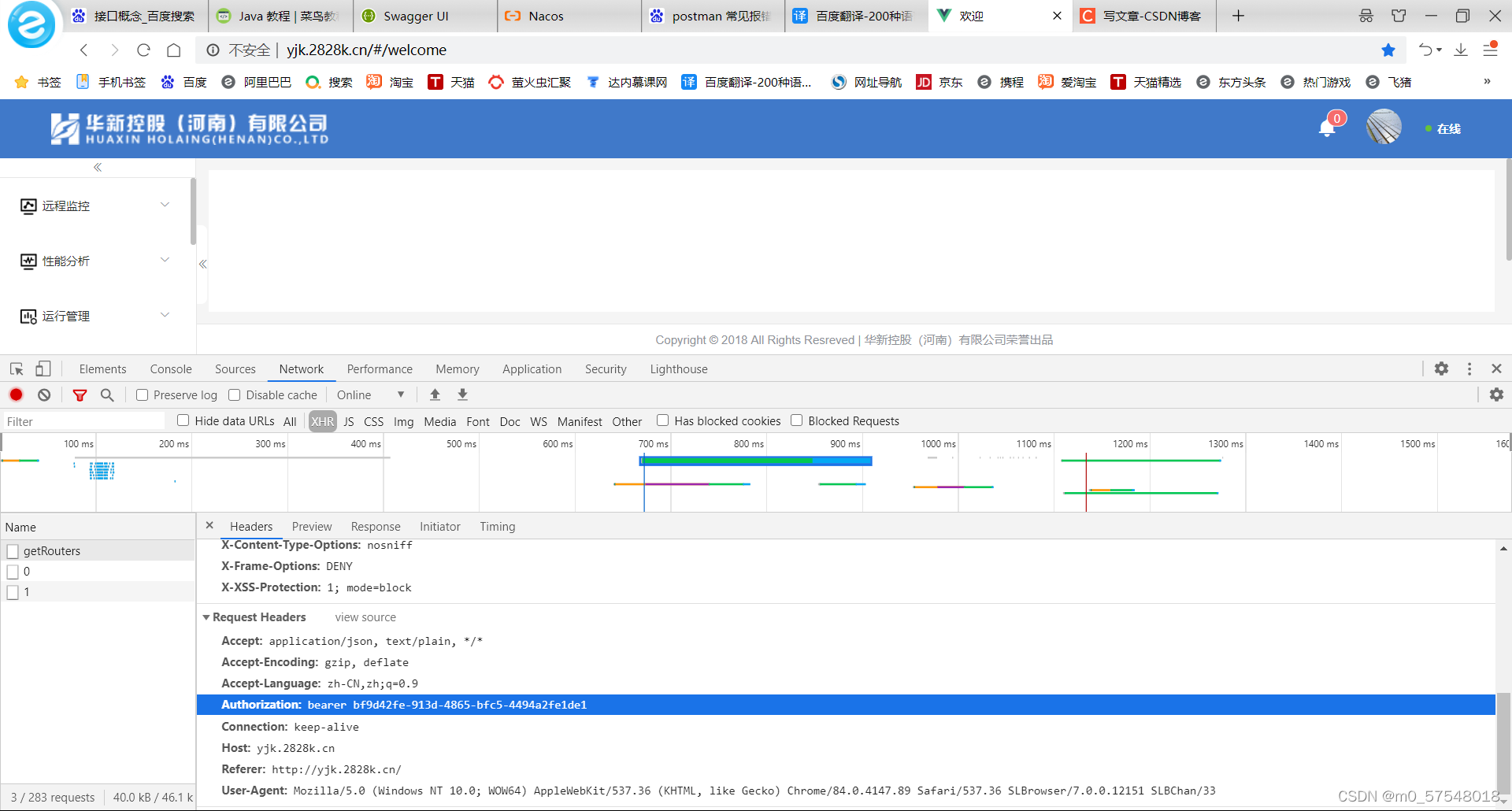Switch to the Nacos browser tab
Image resolution: width=1512 pixels, height=811 pixels.
tap(569, 16)
